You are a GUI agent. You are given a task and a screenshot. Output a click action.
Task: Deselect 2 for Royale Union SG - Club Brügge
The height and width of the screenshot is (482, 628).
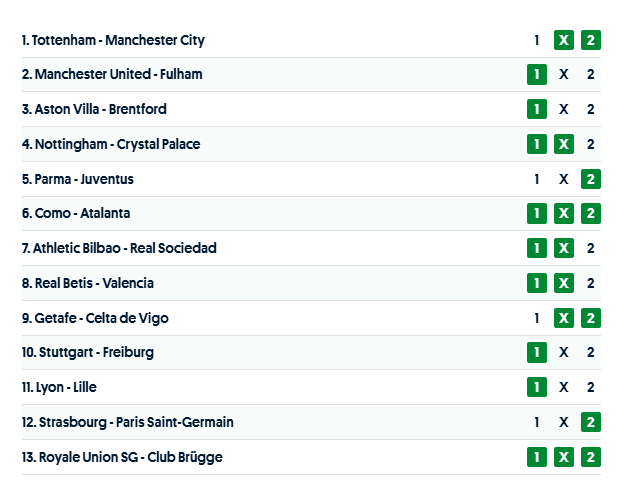point(591,457)
